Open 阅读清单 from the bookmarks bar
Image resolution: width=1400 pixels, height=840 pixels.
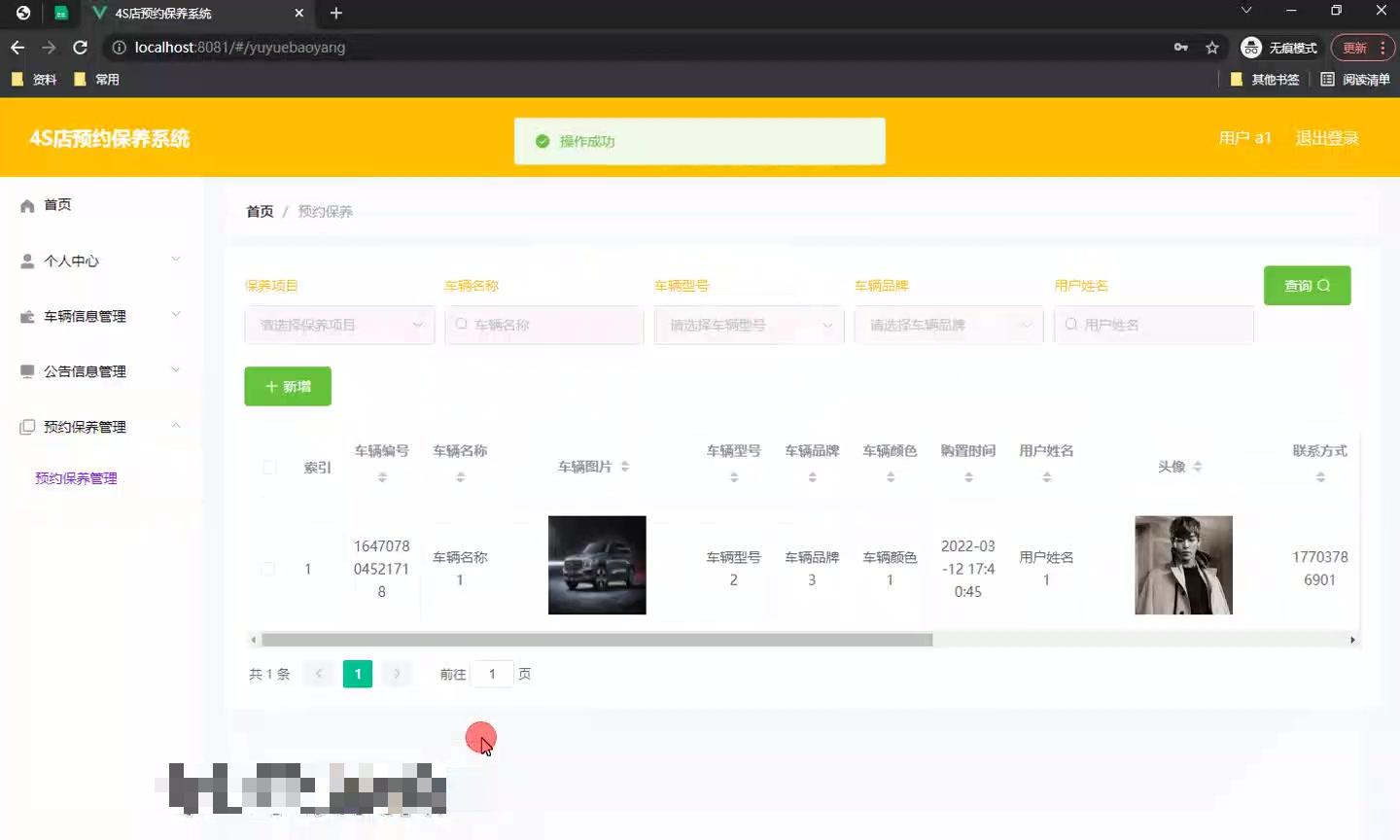click(1356, 79)
